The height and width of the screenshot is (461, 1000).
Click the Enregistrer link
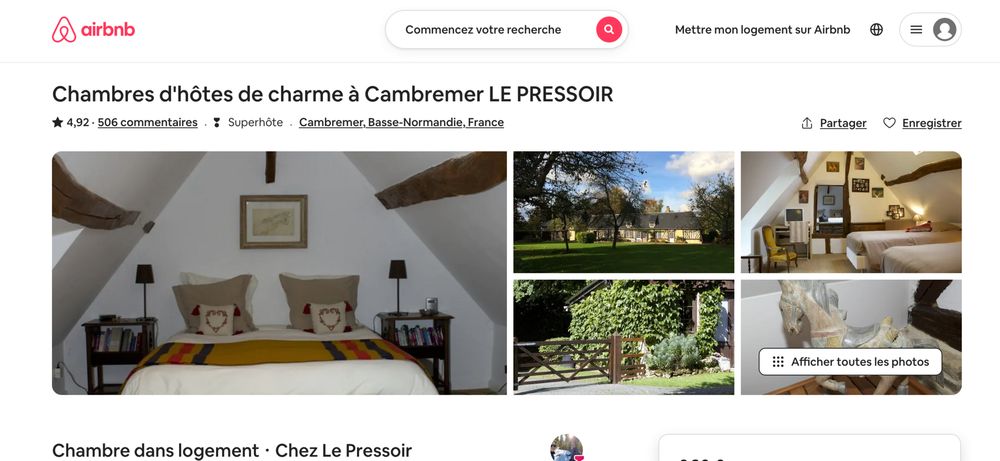click(932, 123)
